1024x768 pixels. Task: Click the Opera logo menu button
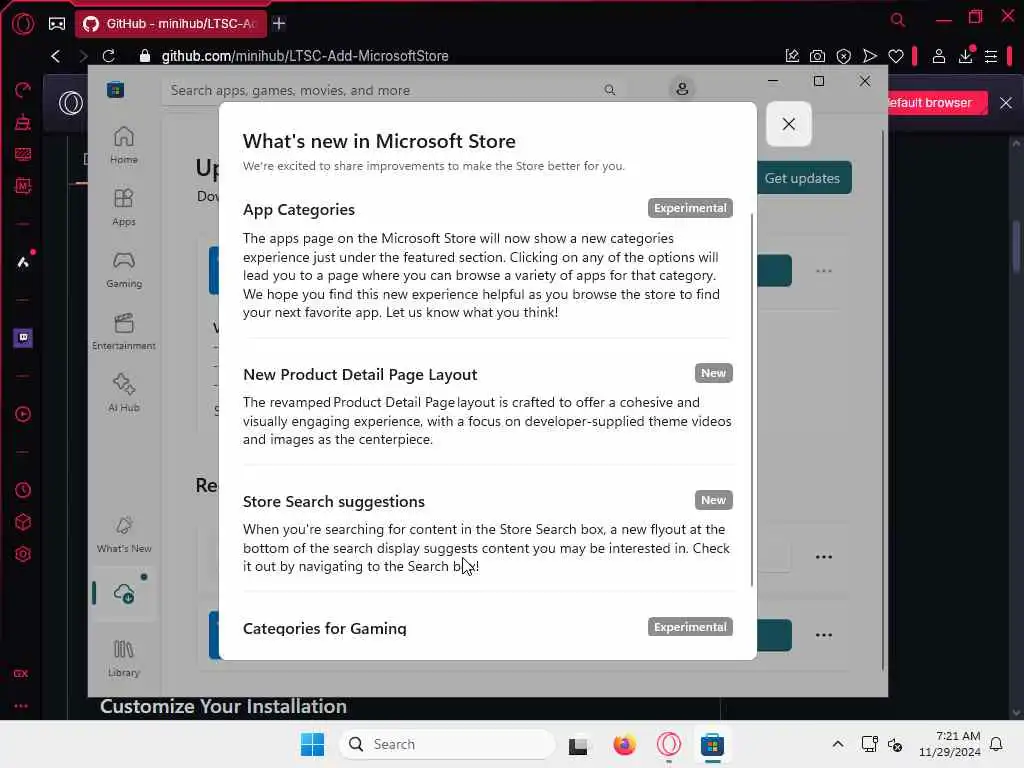point(23,24)
